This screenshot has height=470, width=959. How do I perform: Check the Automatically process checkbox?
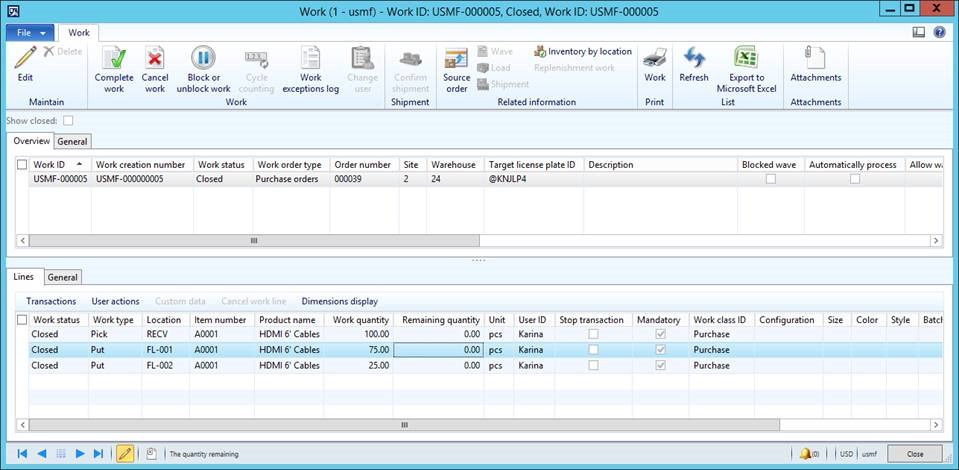855,179
